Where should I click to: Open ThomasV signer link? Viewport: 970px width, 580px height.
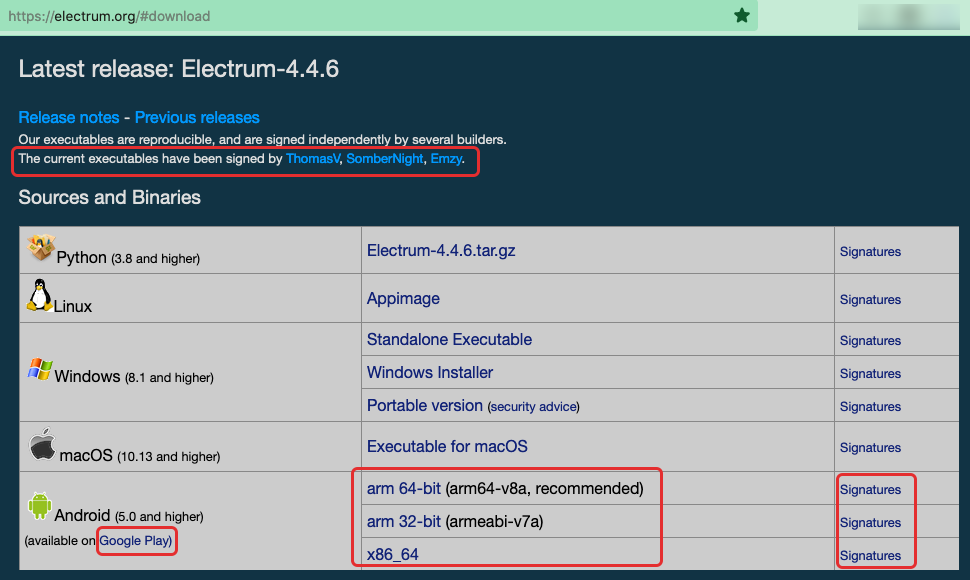pos(312,159)
